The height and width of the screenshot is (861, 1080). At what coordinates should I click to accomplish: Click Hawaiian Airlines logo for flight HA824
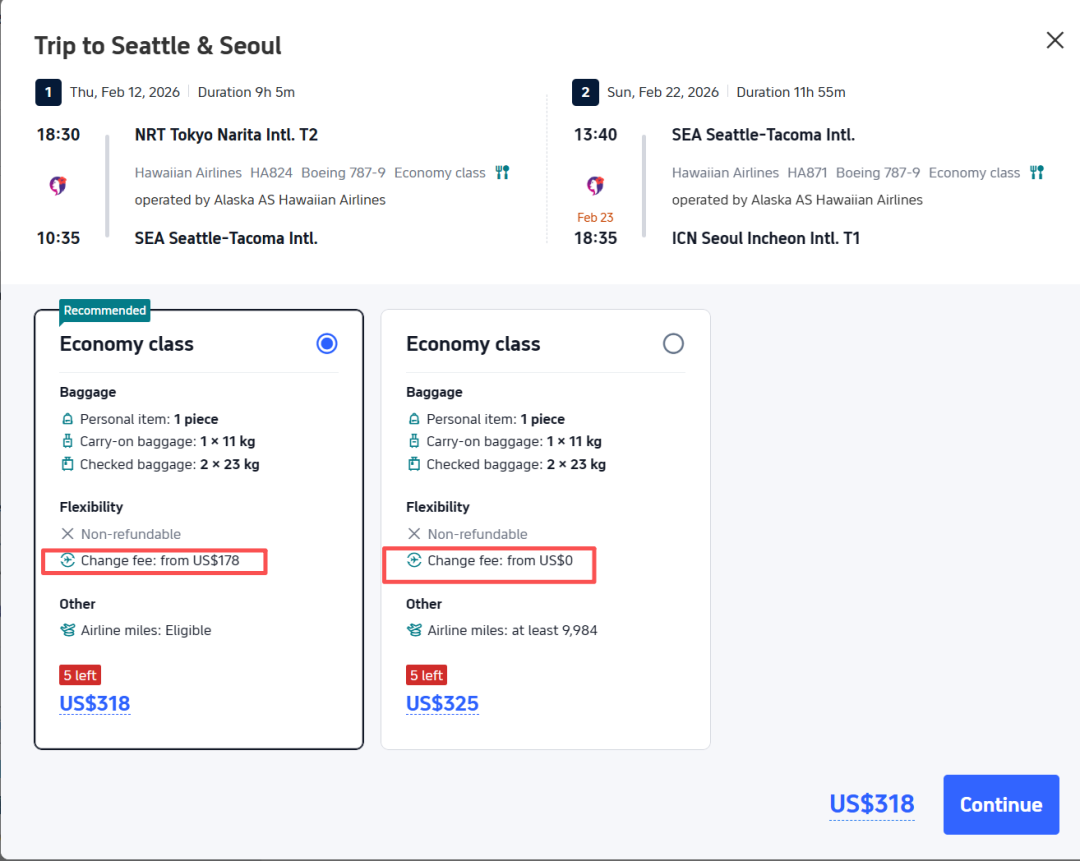pos(58,186)
